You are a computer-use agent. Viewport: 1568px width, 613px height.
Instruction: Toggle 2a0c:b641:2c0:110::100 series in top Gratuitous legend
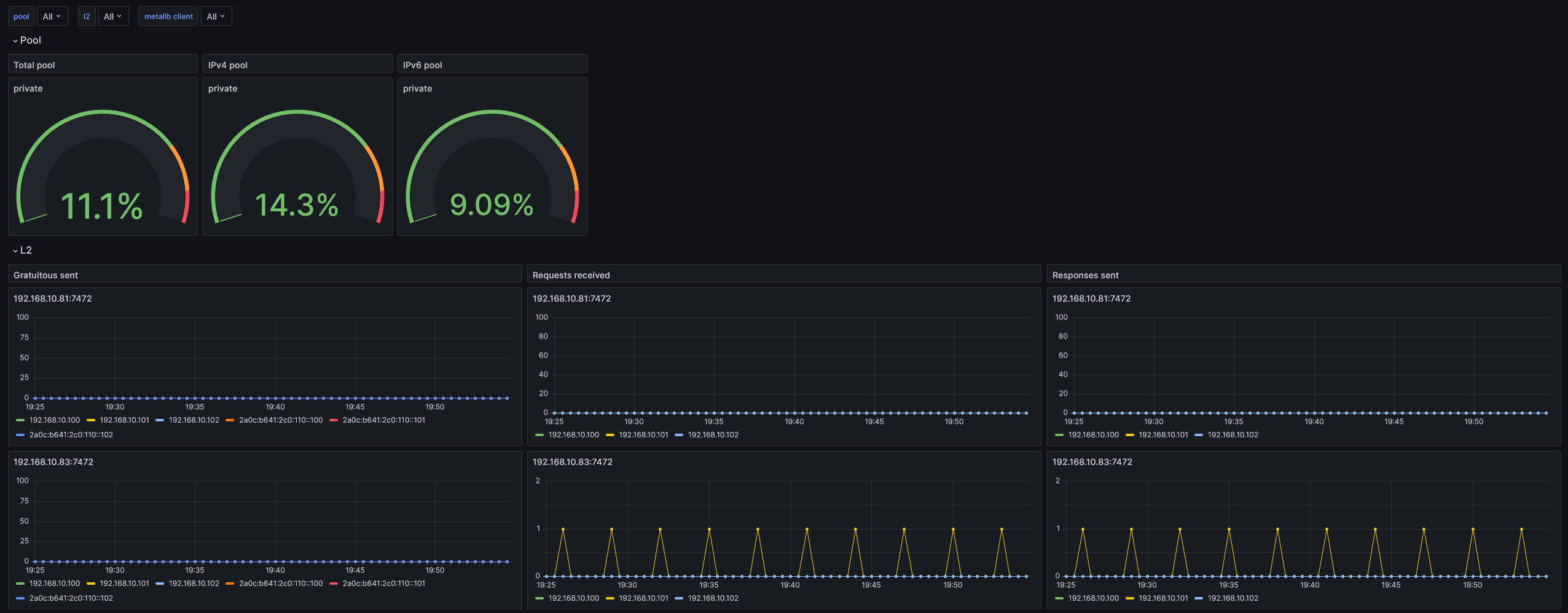pyautogui.click(x=281, y=420)
